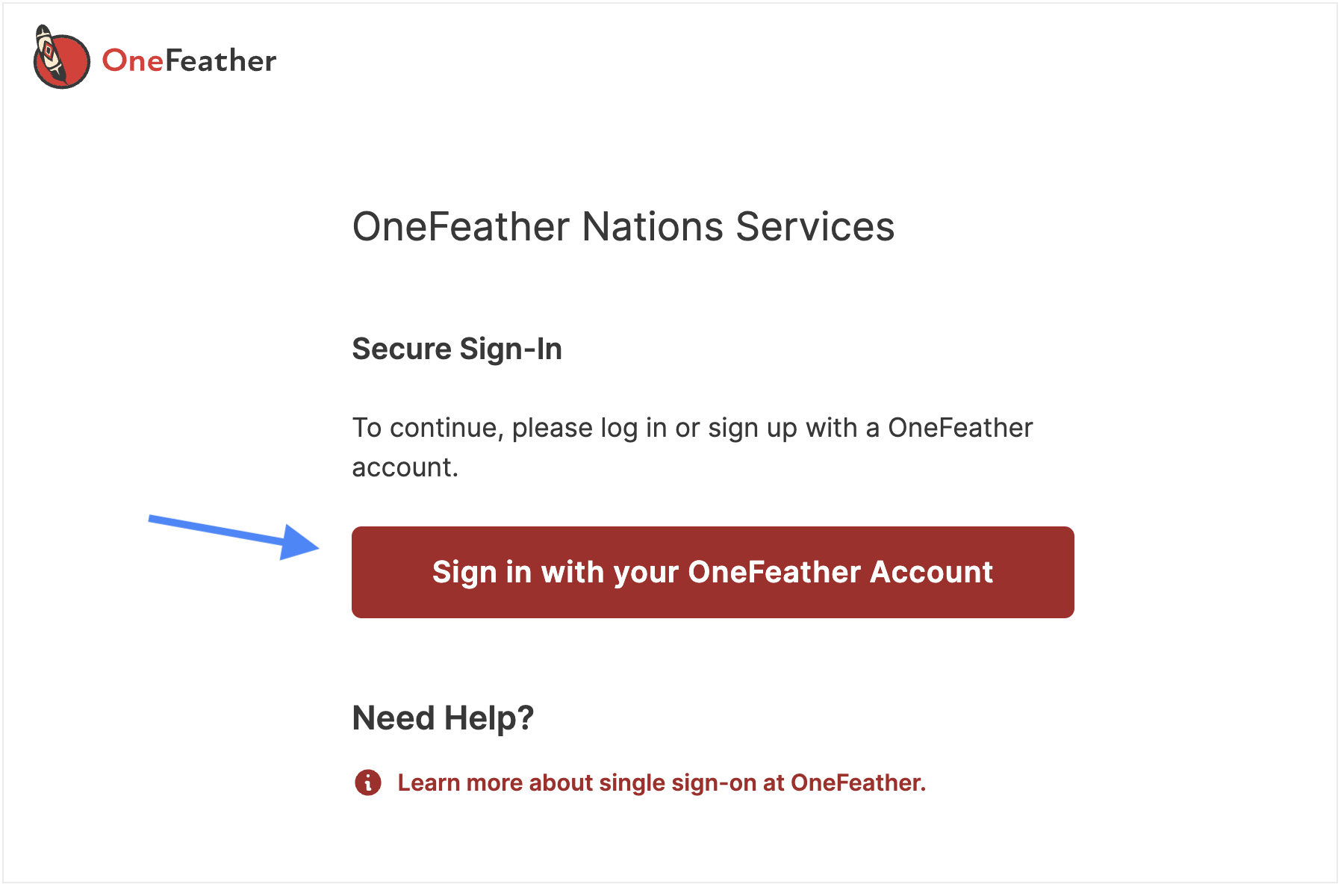Image resolution: width=1341 pixels, height=896 pixels.
Task: Click the red 'One' part of logo text
Action: [x=133, y=61]
